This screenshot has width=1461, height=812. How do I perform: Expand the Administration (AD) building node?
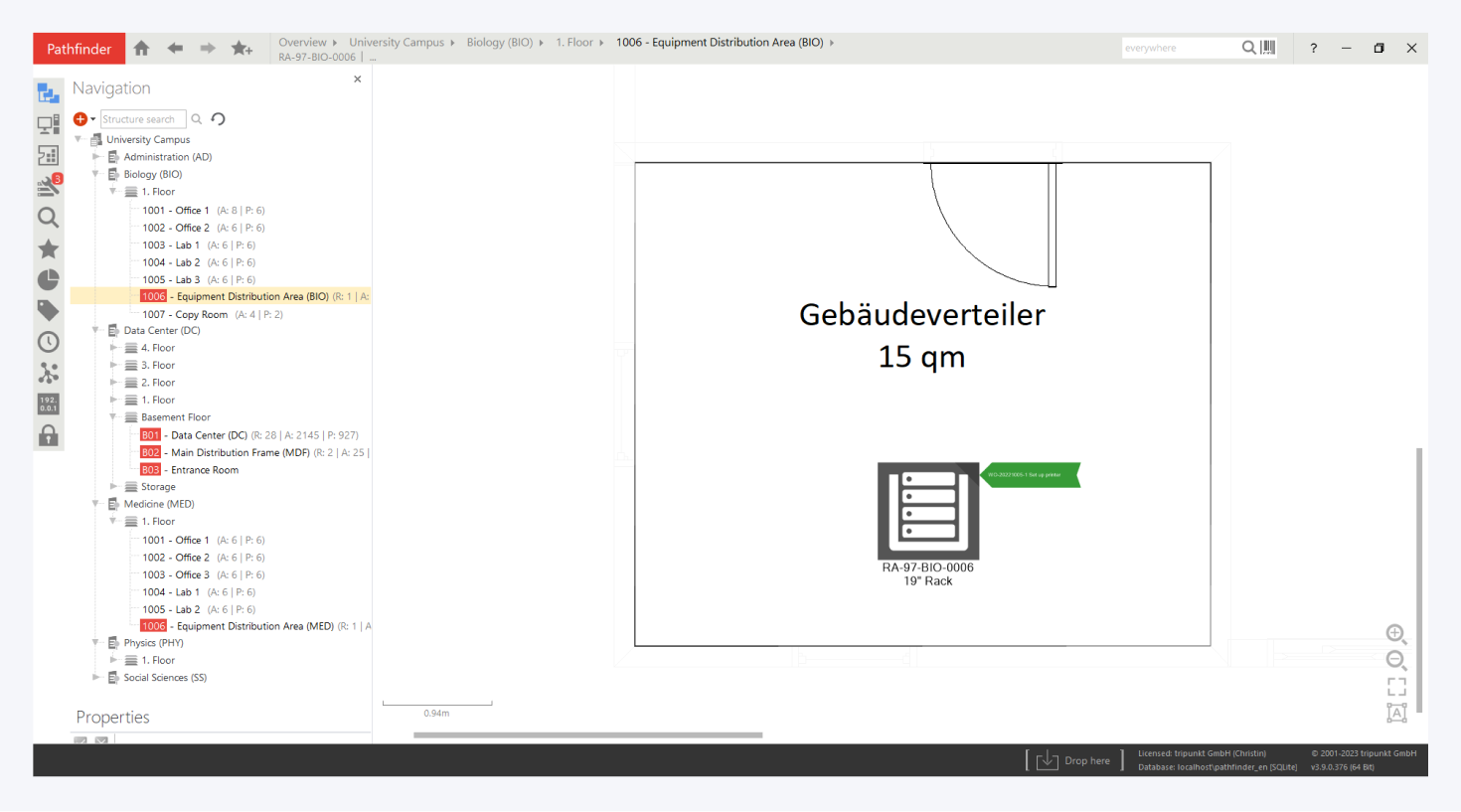click(x=96, y=157)
